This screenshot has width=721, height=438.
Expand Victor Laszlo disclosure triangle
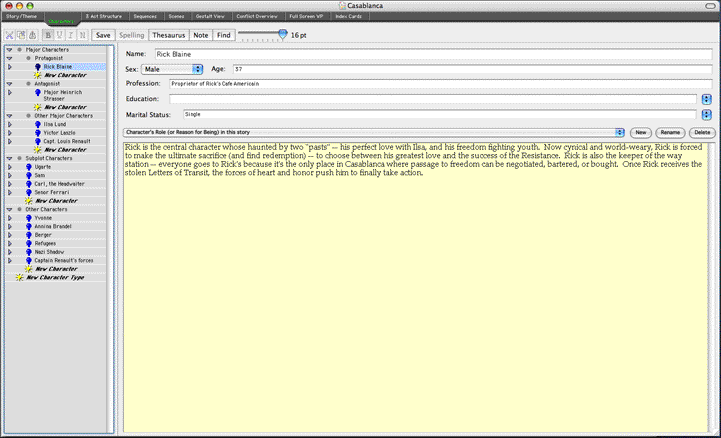coord(10,133)
